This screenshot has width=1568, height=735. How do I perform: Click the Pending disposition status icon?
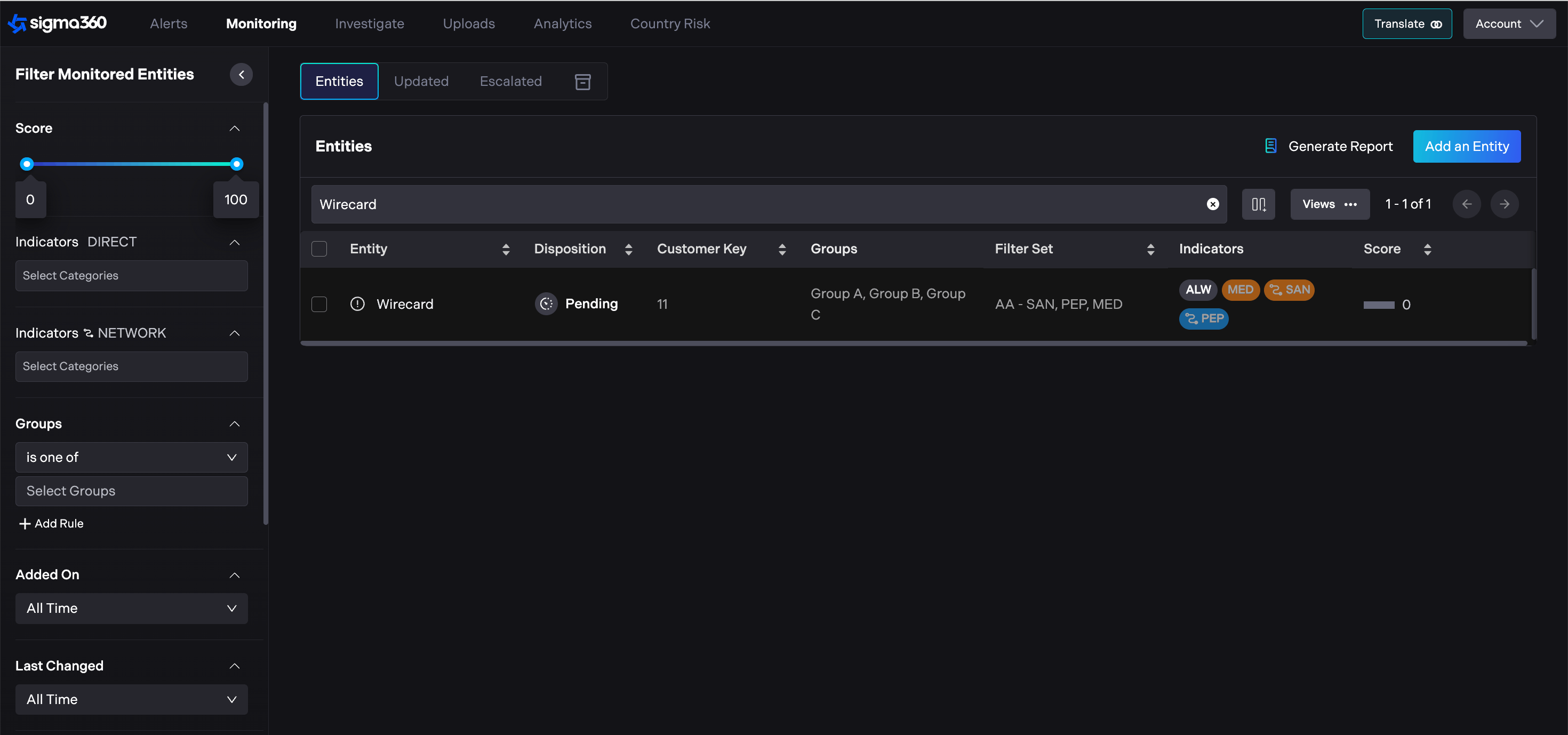546,304
